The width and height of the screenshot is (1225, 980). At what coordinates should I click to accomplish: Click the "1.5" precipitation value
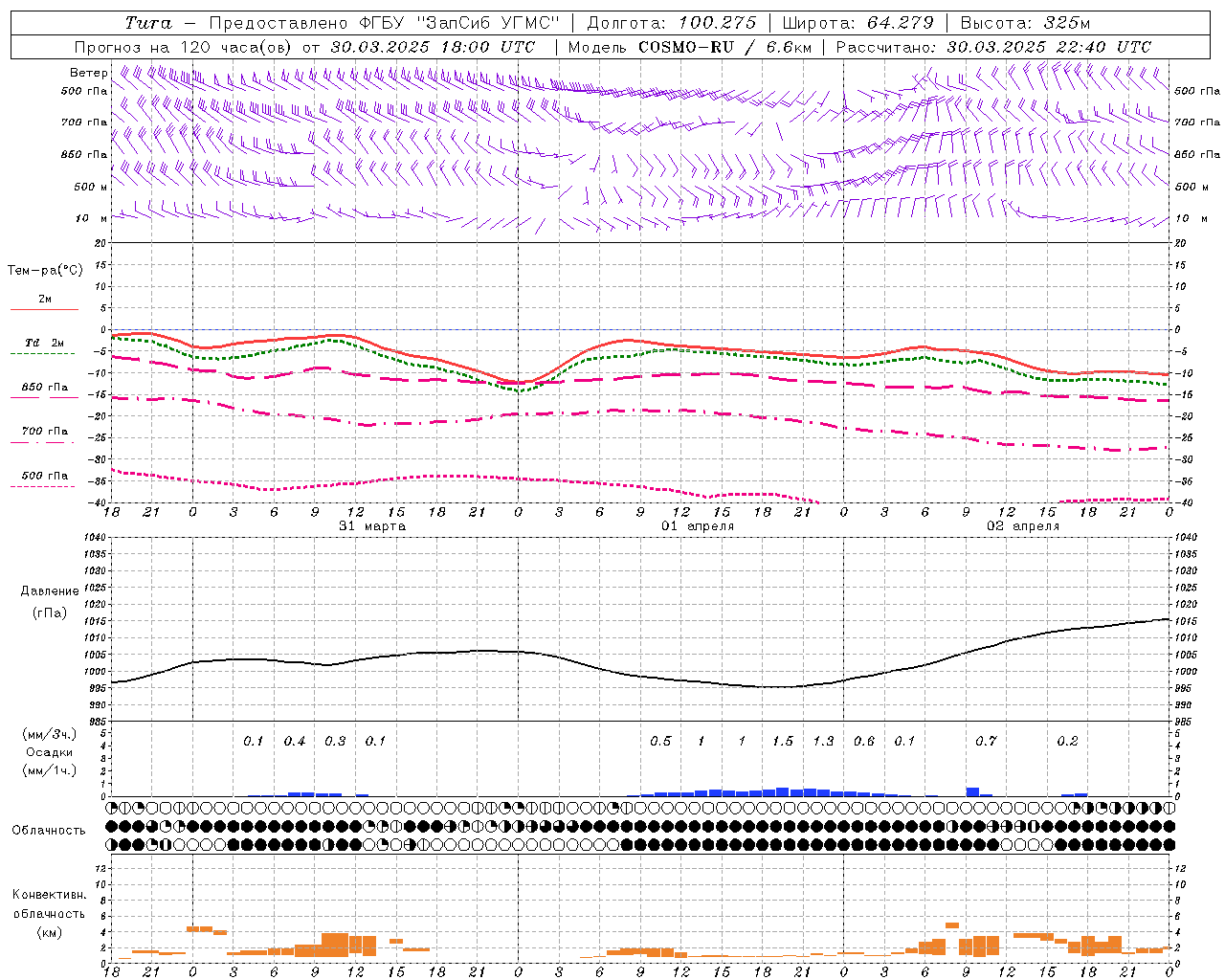click(783, 742)
